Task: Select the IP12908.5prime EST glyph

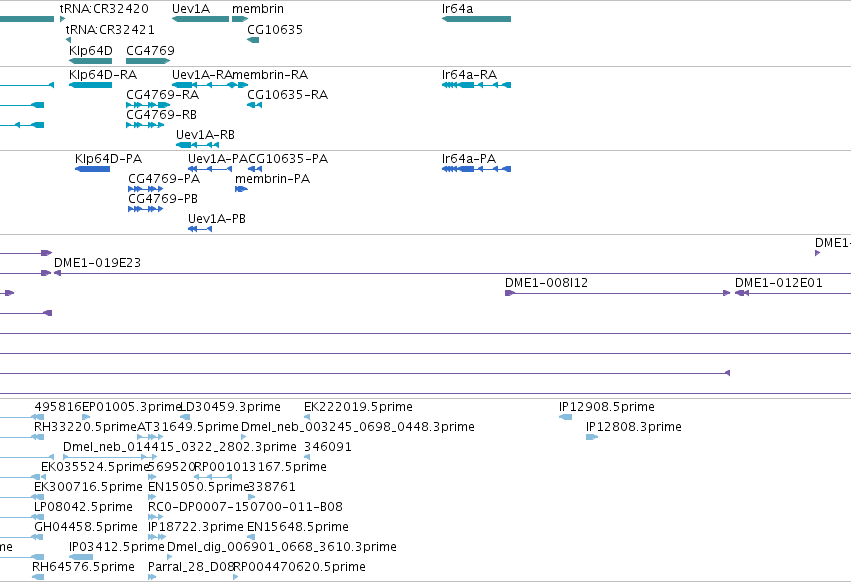Action: click(566, 417)
